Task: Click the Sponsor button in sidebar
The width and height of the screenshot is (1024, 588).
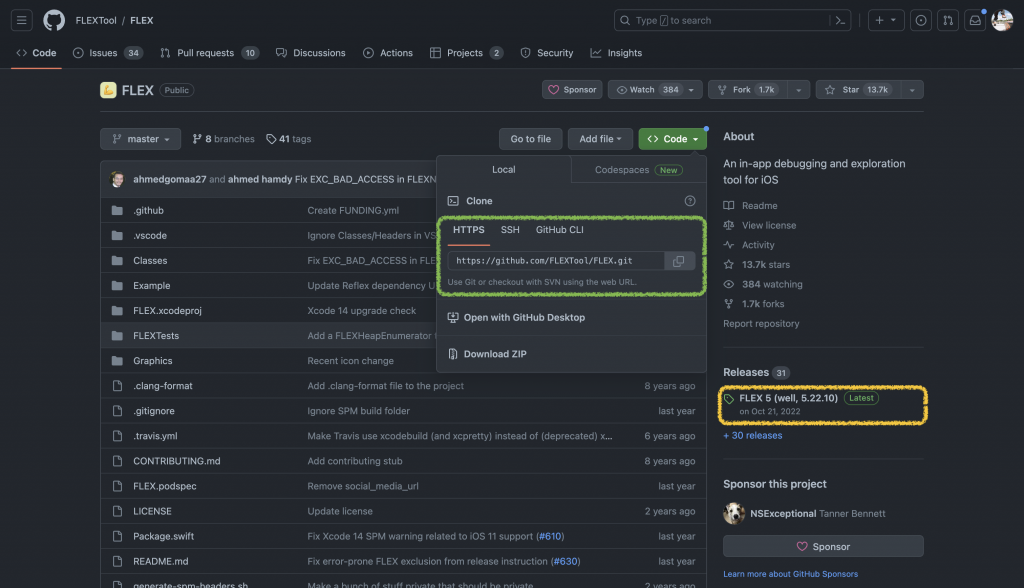Action: [823, 546]
